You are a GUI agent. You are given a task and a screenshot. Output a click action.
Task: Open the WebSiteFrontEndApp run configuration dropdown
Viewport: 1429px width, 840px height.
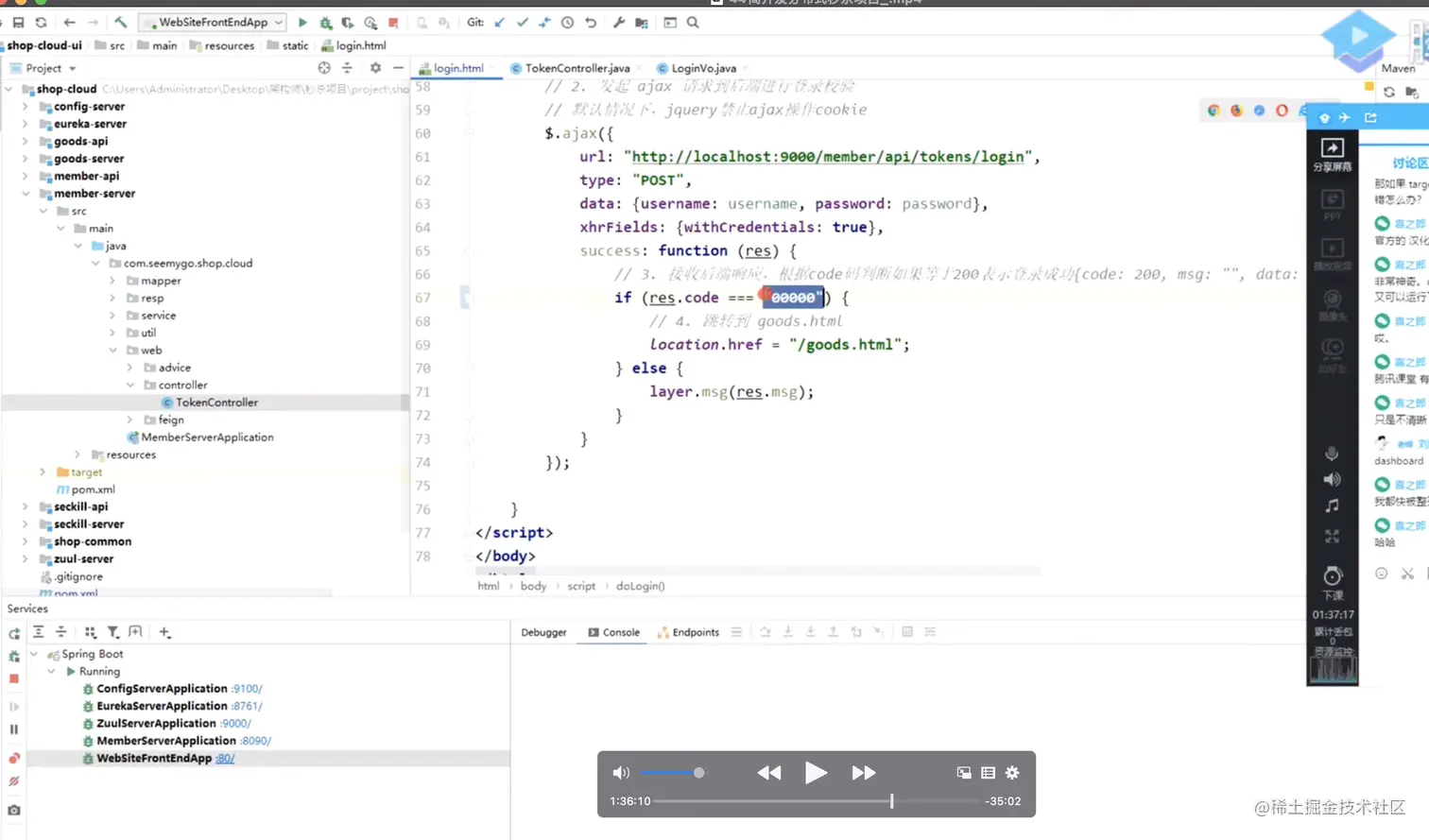pos(213,22)
